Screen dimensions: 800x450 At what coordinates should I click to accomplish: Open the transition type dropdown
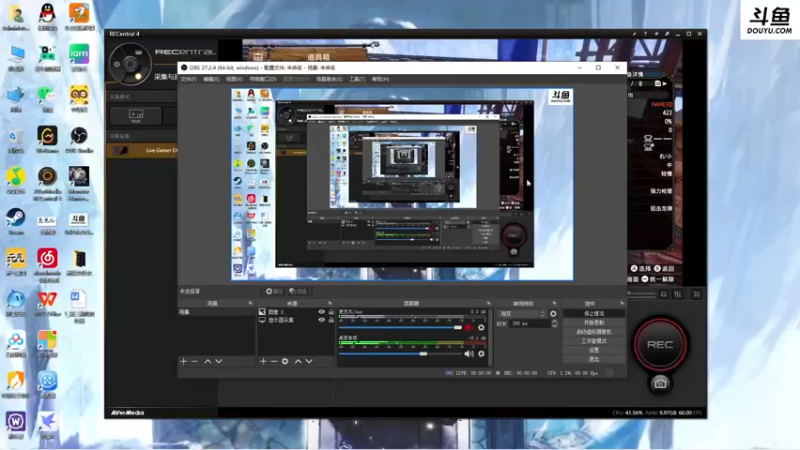click(521, 314)
